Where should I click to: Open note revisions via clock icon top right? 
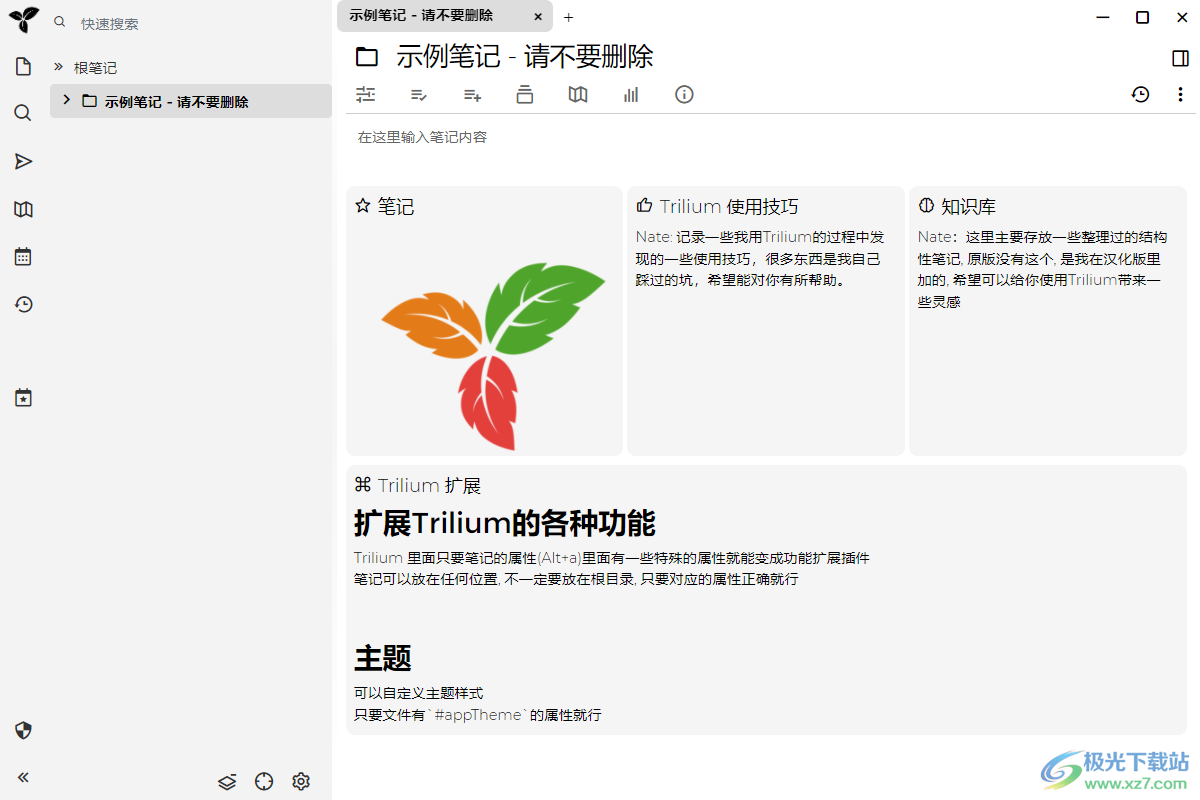[1140, 94]
